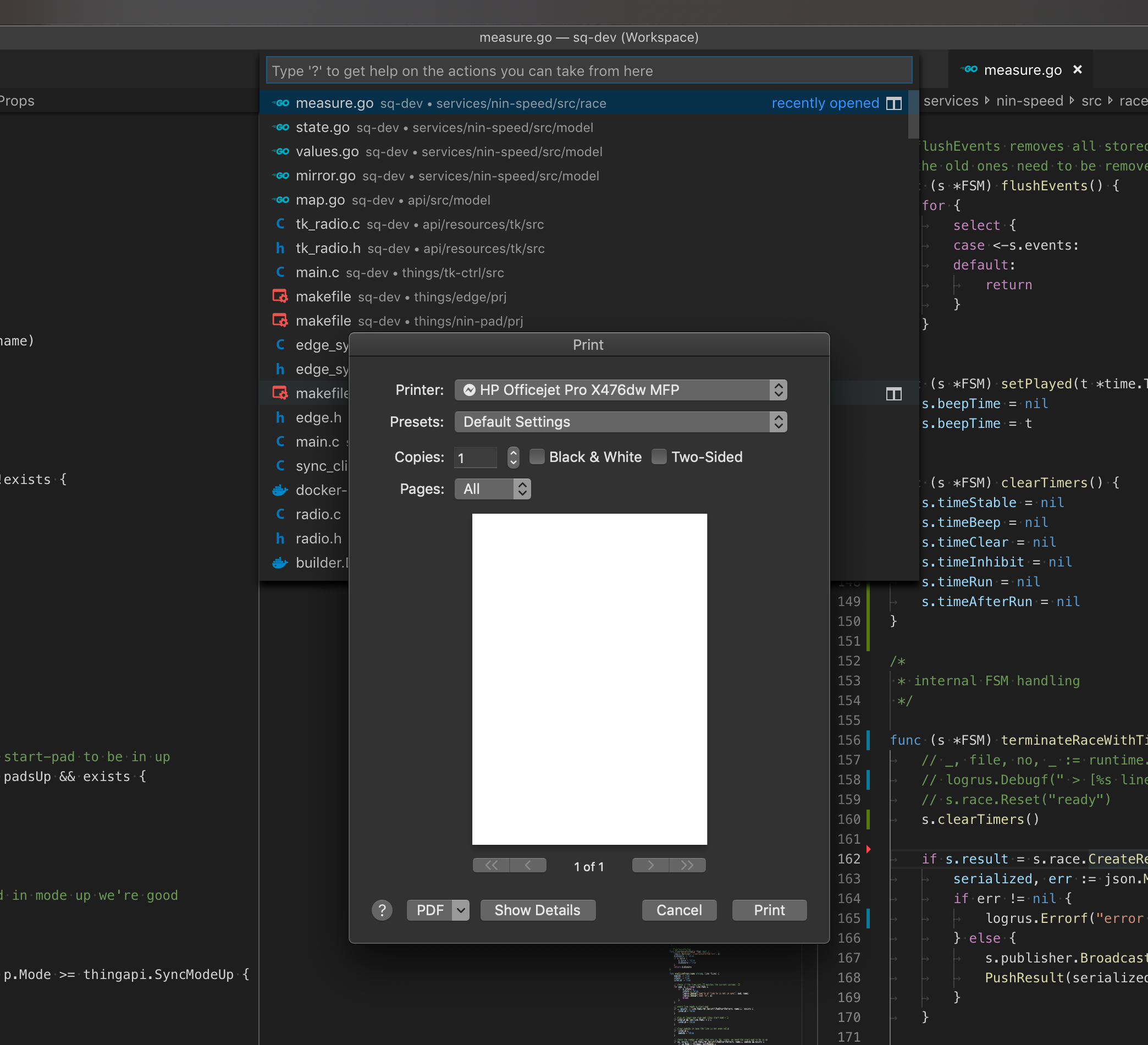1148x1045 pixels.
Task: Click the split editor icon above the code pane
Action: [x=894, y=393]
